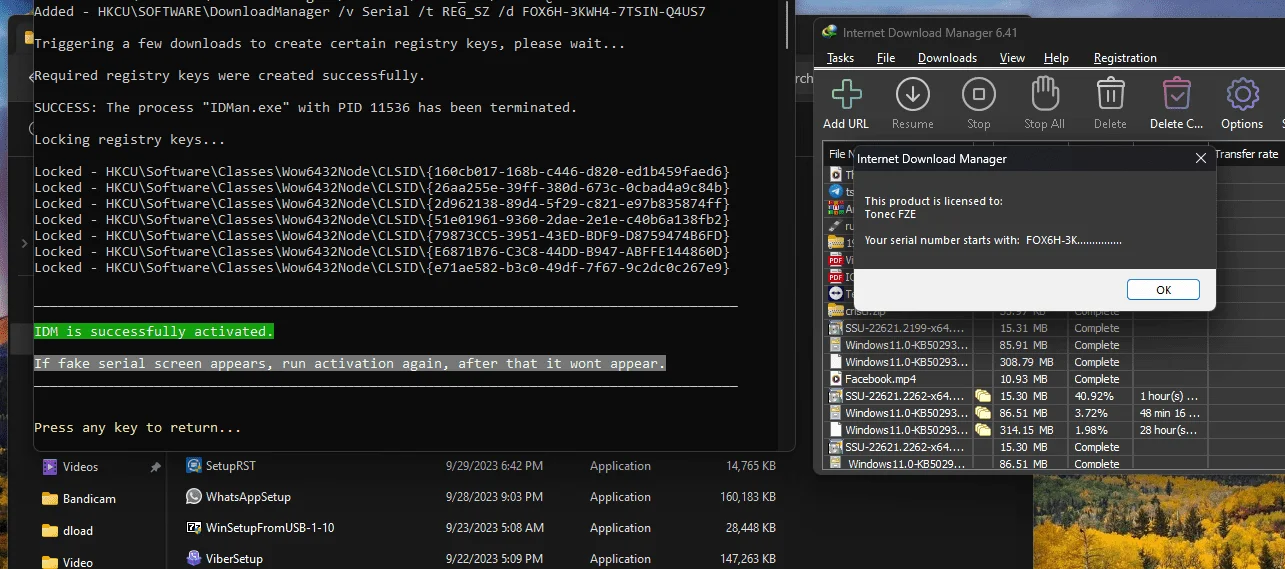
Task: Open the File menu in IDM
Action: click(x=886, y=58)
